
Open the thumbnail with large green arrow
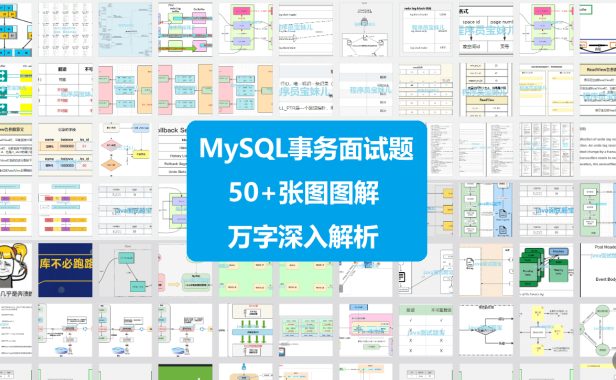coord(185,29)
